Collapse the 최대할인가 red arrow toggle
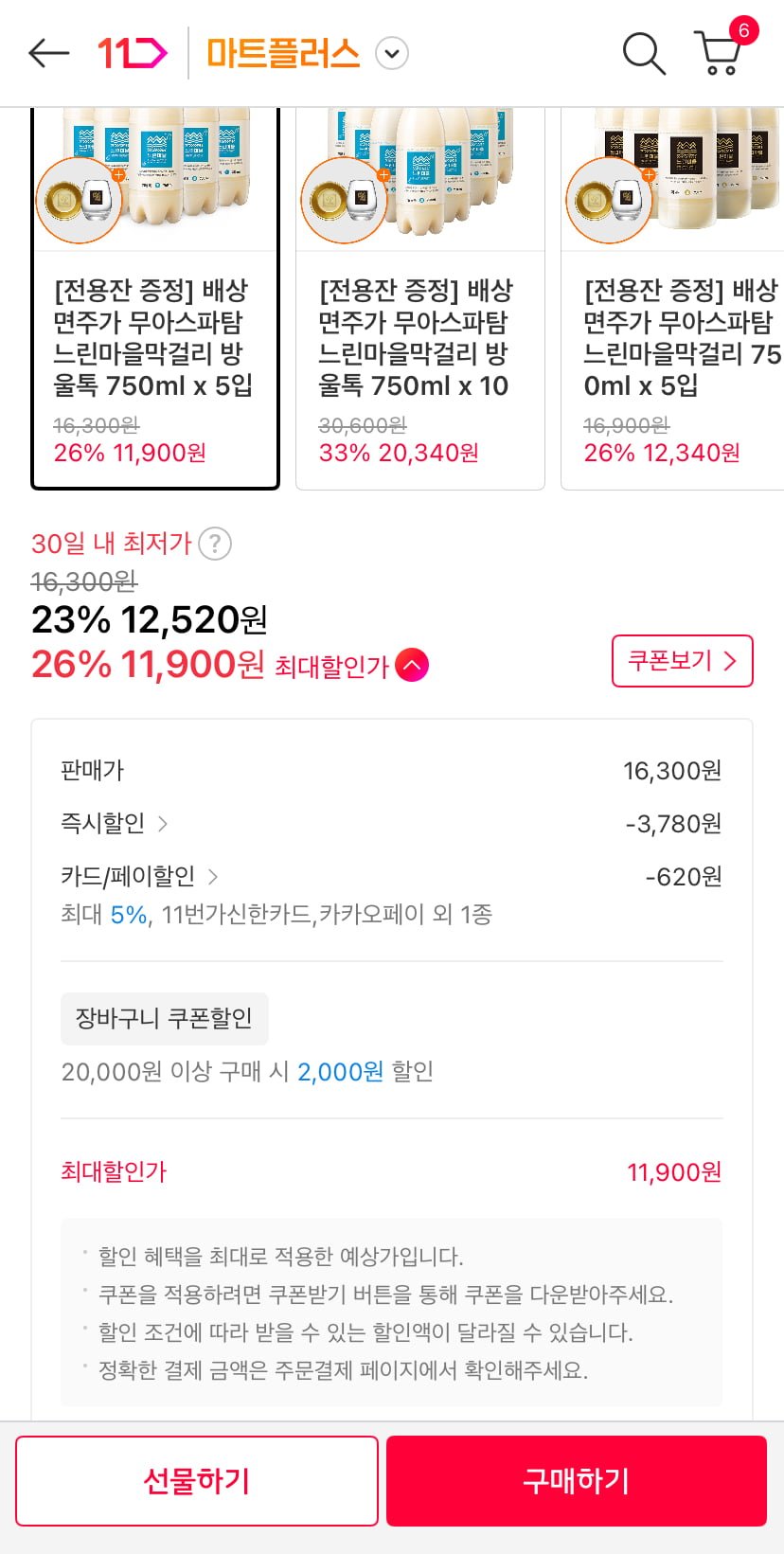This screenshot has height=1554, width=784. (412, 666)
